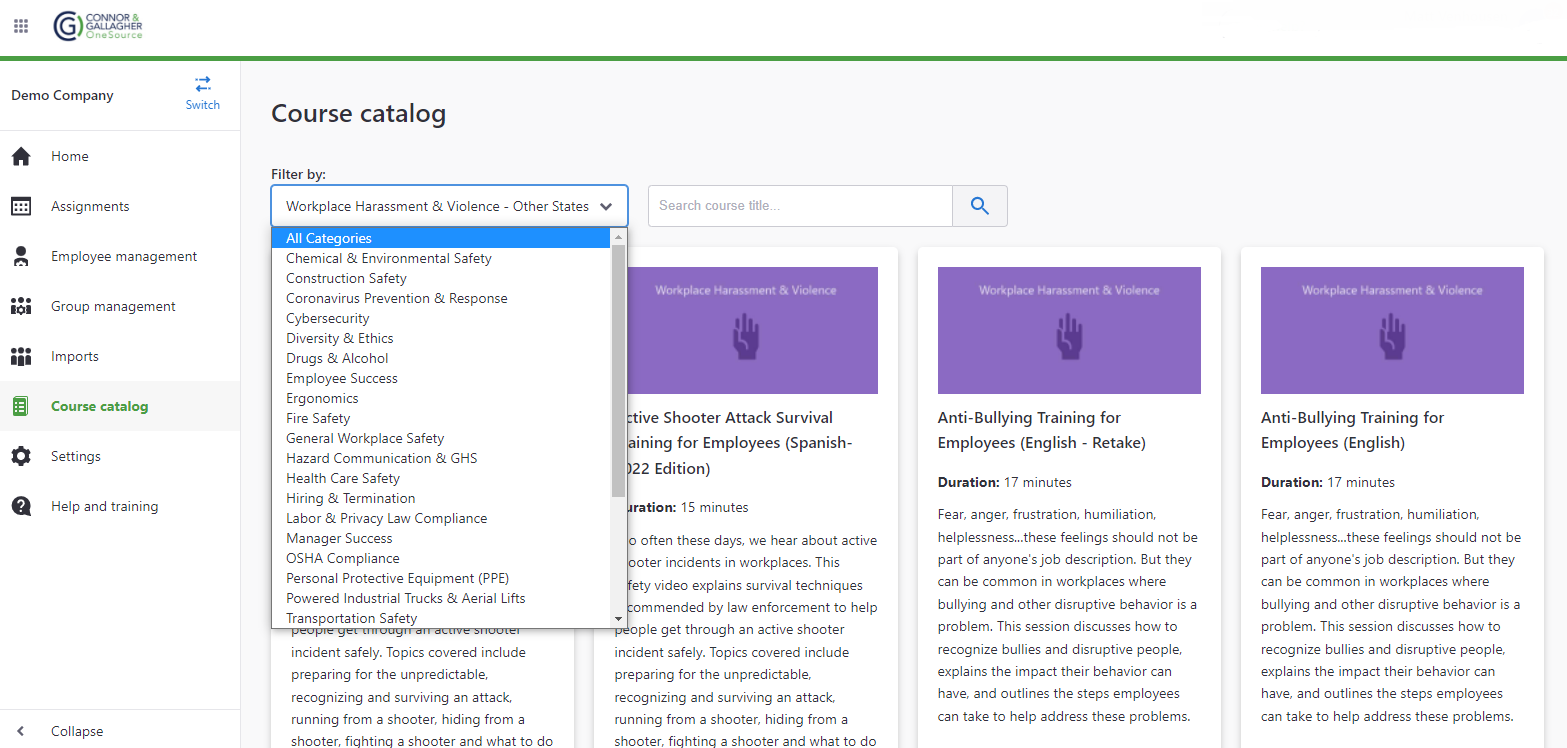Select Personal Protective Equipment (PPE) option
Viewport: 1567px width, 748px height.
click(x=441, y=578)
